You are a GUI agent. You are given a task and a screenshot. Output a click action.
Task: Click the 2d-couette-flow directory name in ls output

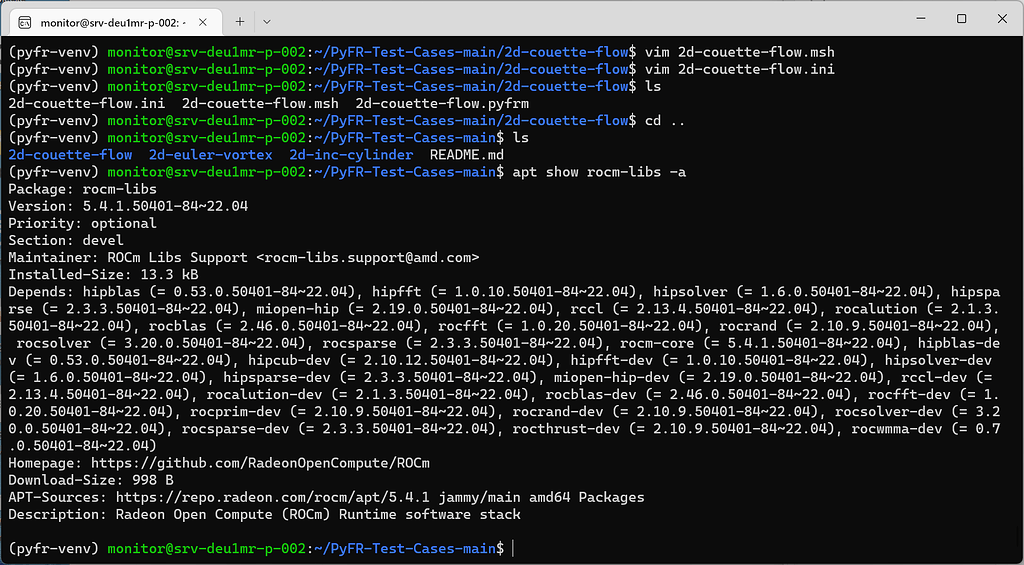click(x=70, y=155)
